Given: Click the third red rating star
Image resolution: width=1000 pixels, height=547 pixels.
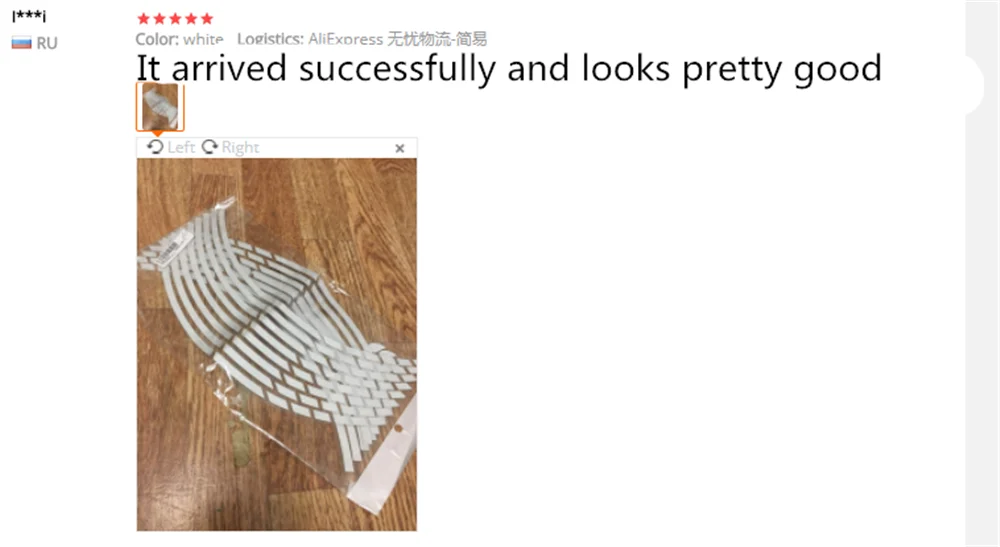Looking at the screenshot, I should click(175, 18).
